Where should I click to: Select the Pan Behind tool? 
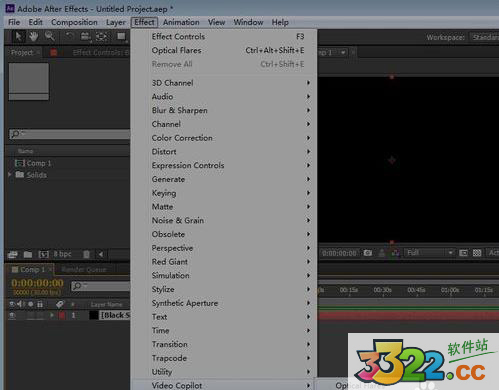tap(102, 36)
